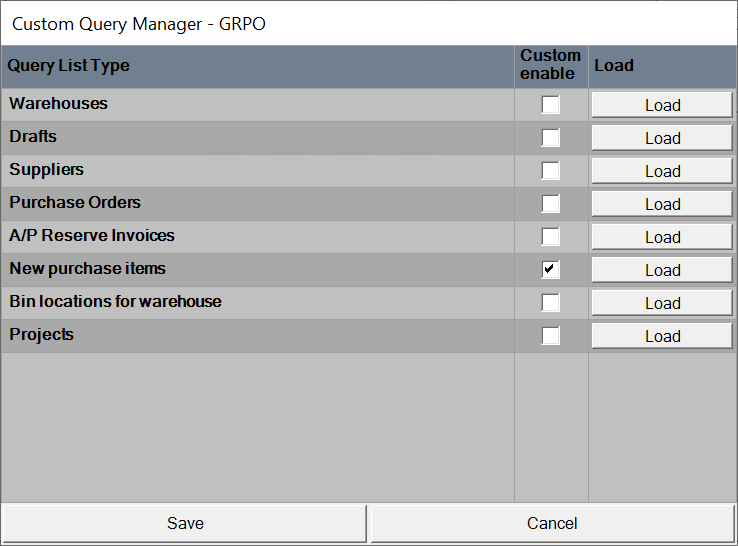Select the New purchase items row label
The height and width of the screenshot is (546, 738).
tap(88, 269)
